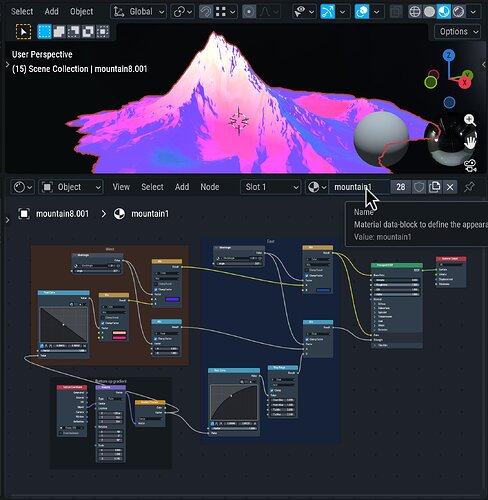
Task: Open the overlays settings dropdown arrow
Action: [x=377, y=12]
